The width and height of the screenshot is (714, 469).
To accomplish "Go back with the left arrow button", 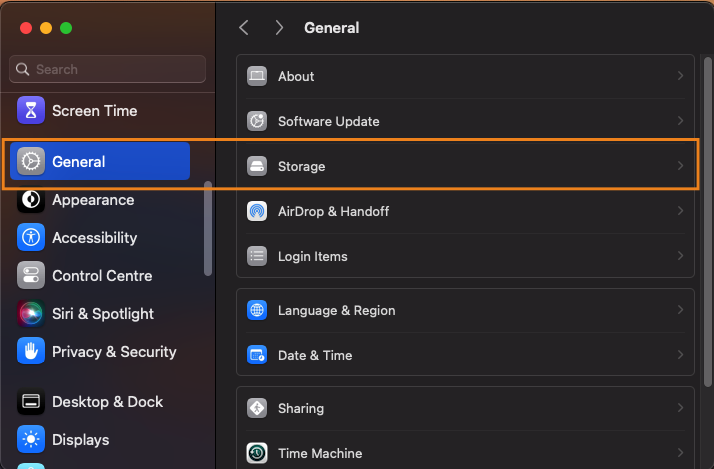I will click(x=244, y=28).
